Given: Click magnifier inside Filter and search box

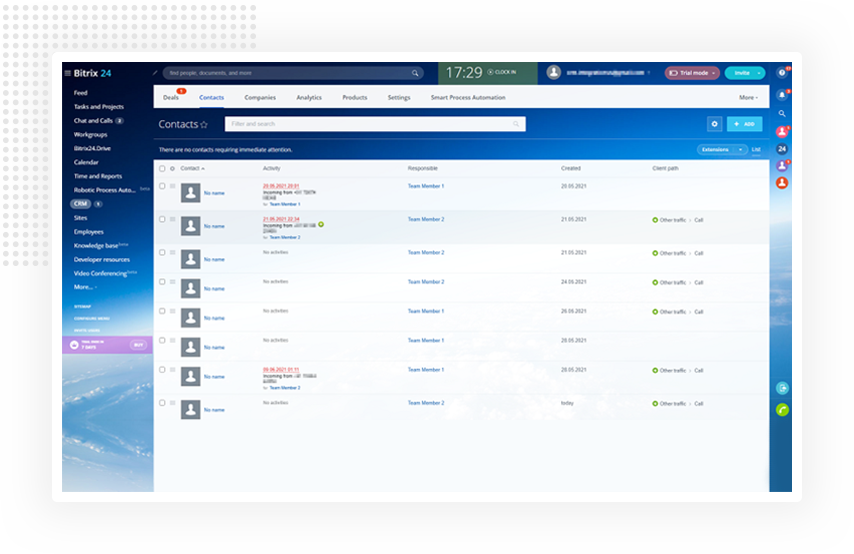Looking at the screenshot, I should tap(516, 124).
